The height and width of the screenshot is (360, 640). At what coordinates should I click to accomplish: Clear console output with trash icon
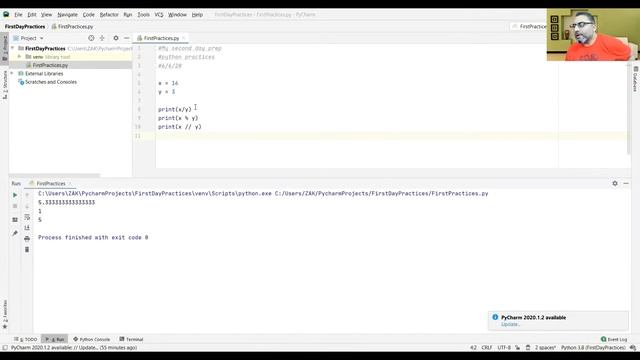27,249
